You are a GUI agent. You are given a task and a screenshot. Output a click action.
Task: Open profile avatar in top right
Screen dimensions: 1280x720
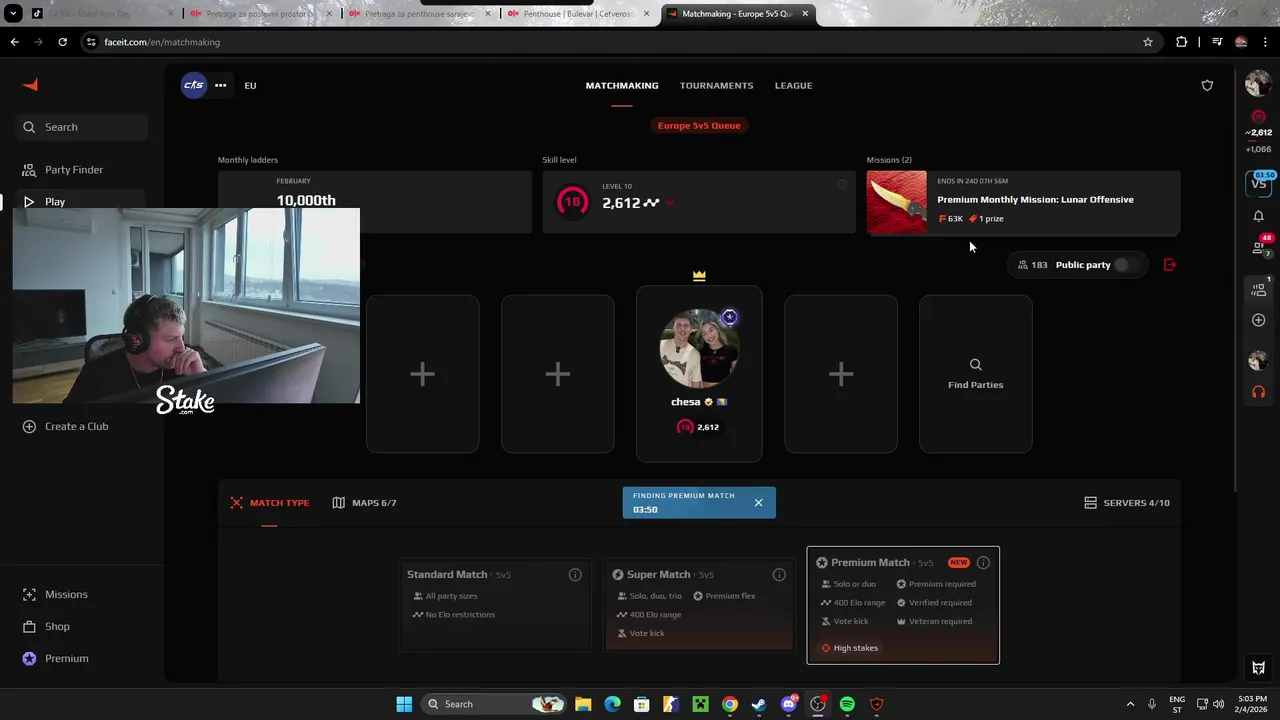tap(1258, 85)
